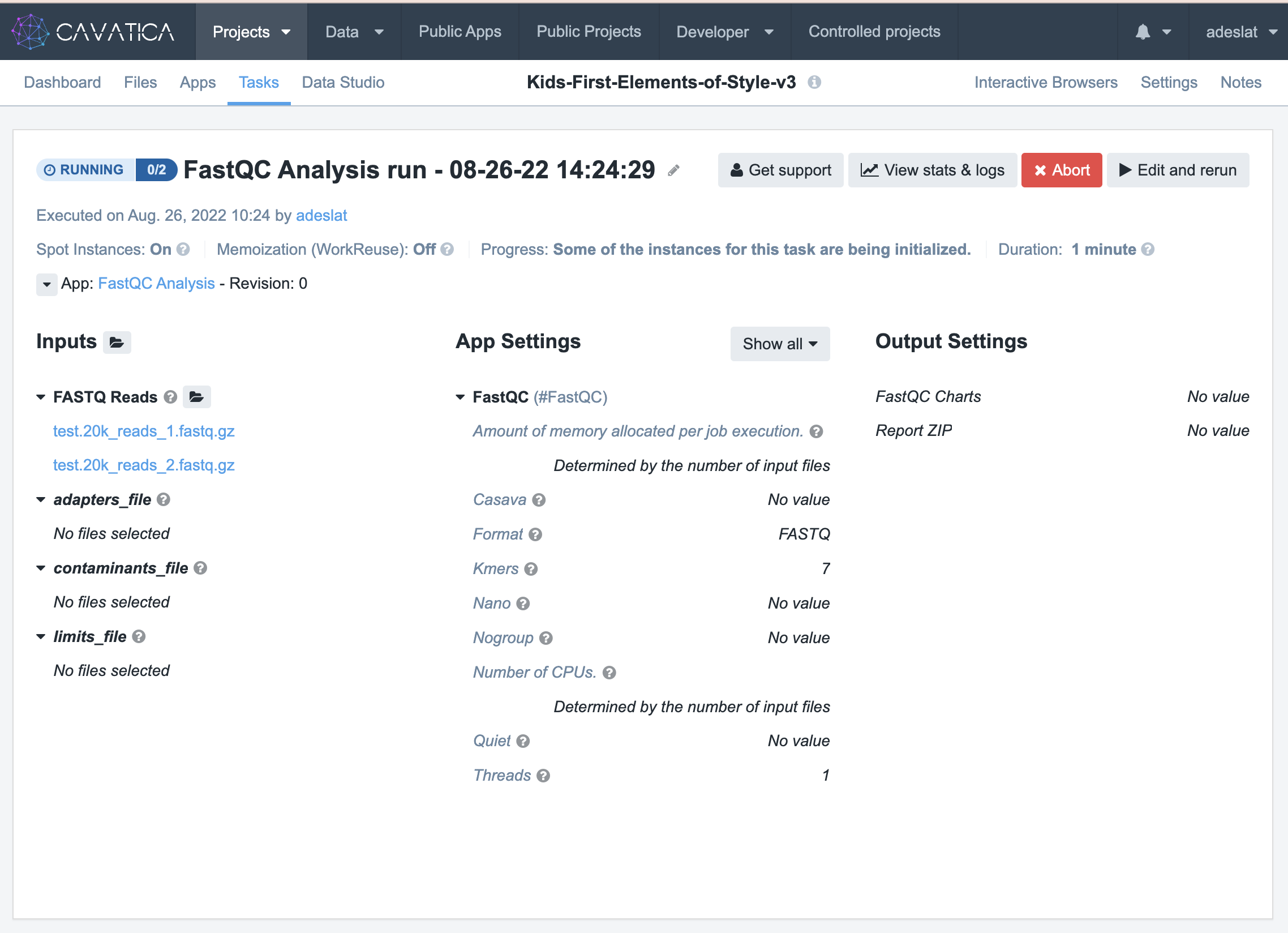Viewport: 1288px width, 933px height.
Task: Collapse the FASTQ Reads input section
Action: tap(41, 397)
